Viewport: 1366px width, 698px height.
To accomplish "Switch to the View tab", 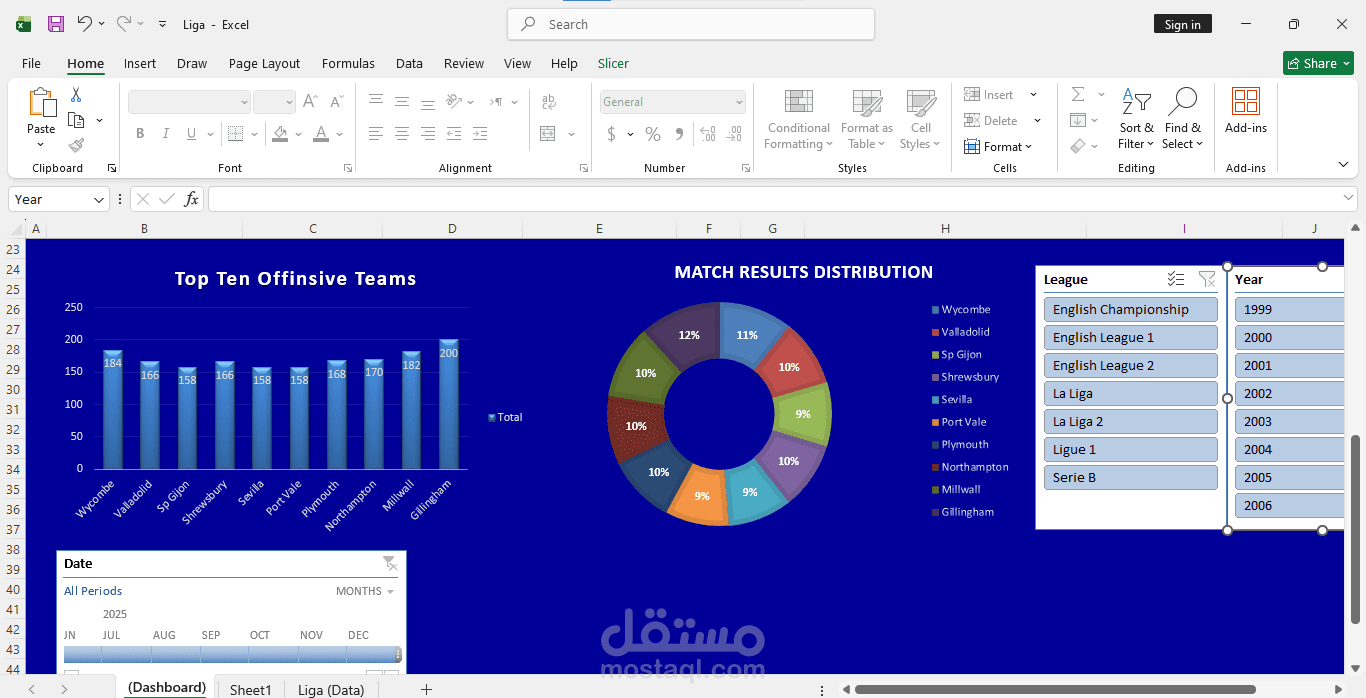I will click(517, 63).
